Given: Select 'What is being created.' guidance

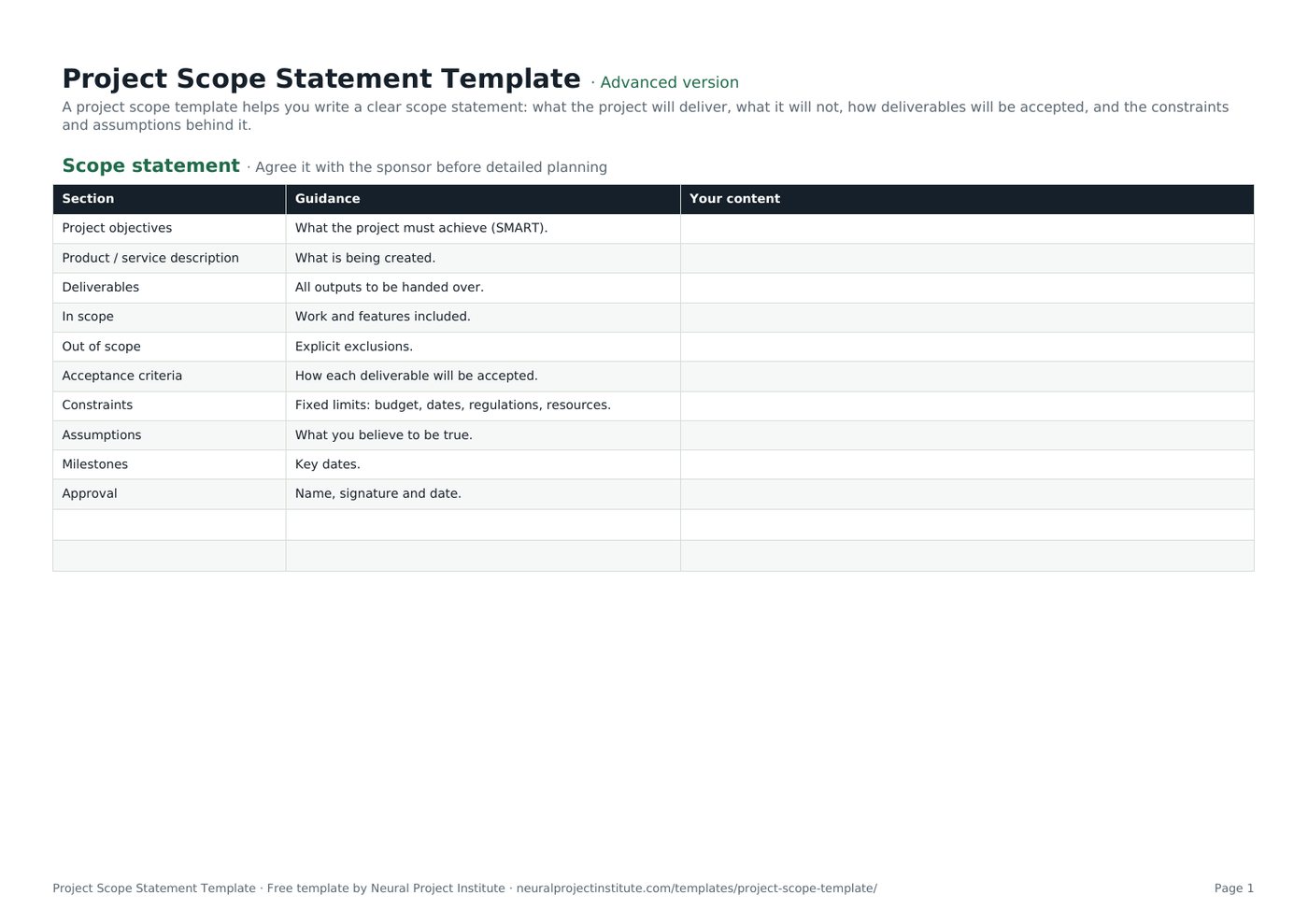Looking at the screenshot, I should coord(483,258).
